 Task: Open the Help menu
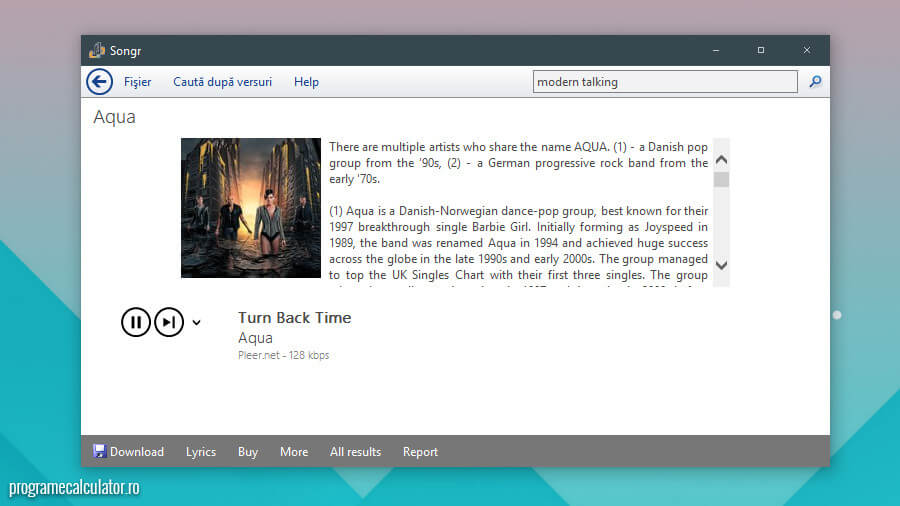(x=306, y=82)
